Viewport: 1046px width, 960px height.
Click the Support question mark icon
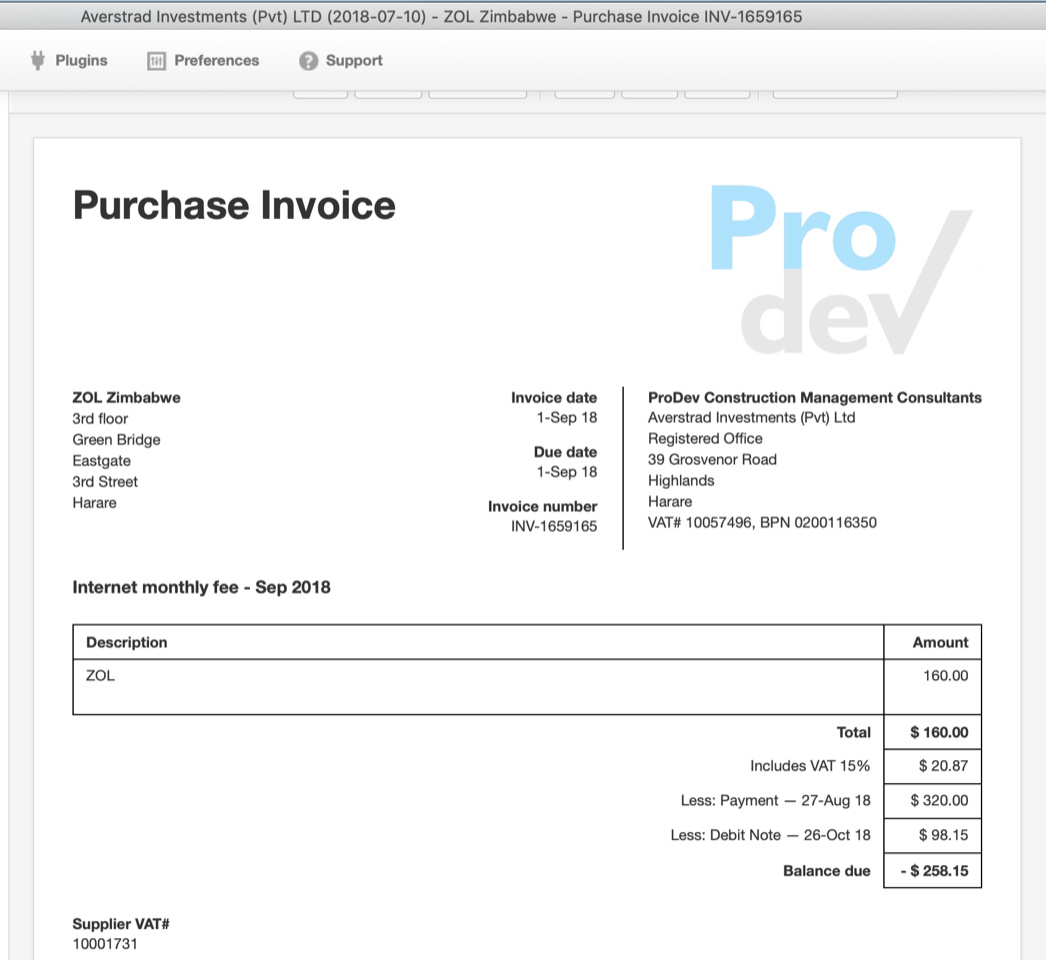(308, 61)
